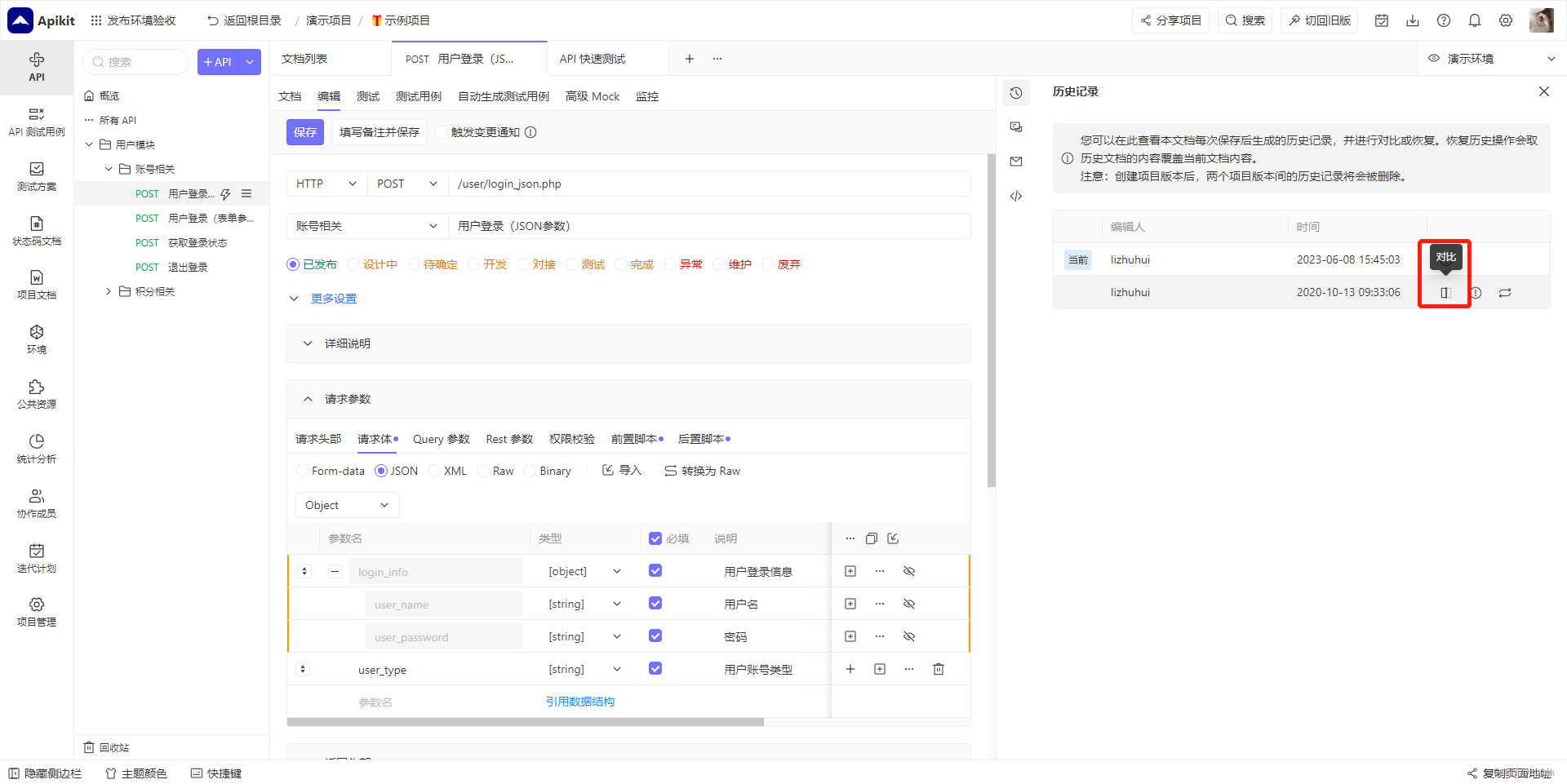
Task: Open the 演示环境 environment dropdown
Action: point(1492,59)
